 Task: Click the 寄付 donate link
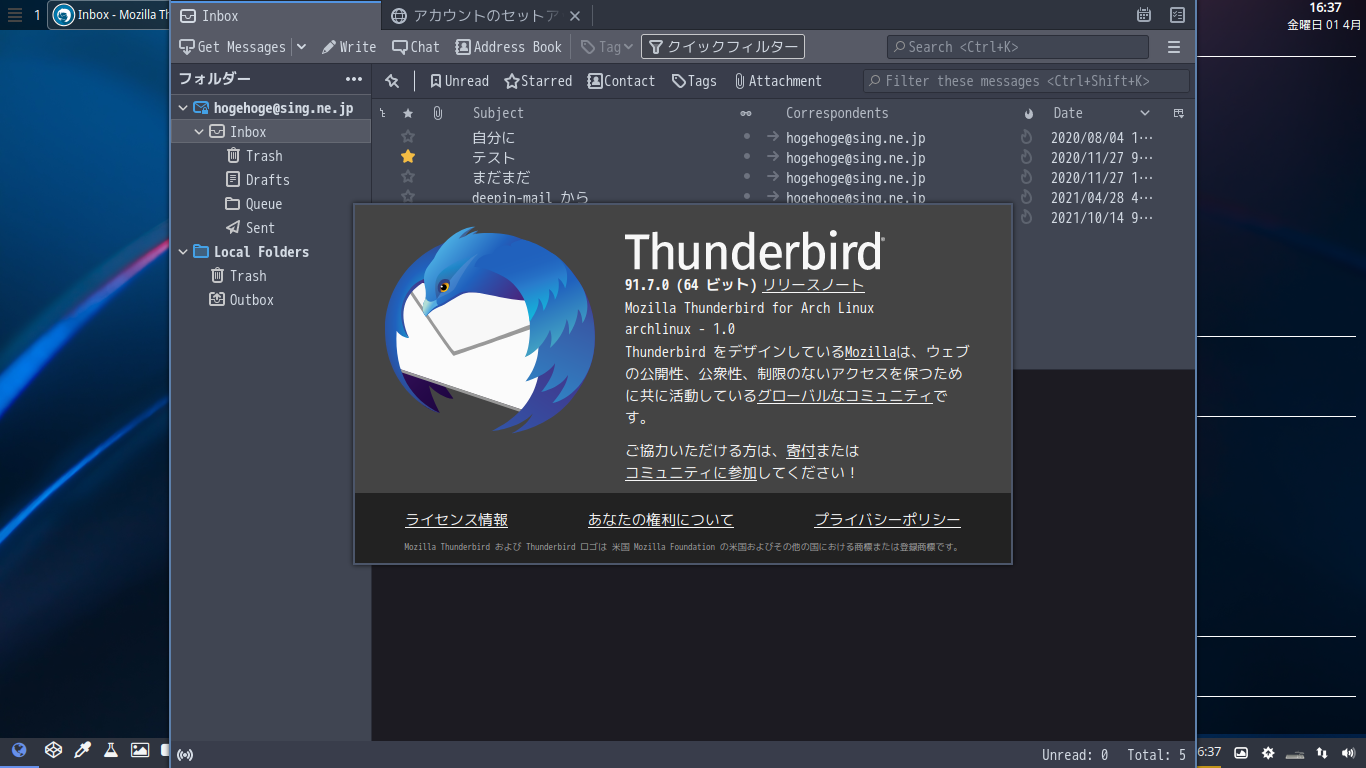[x=801, y=451]
